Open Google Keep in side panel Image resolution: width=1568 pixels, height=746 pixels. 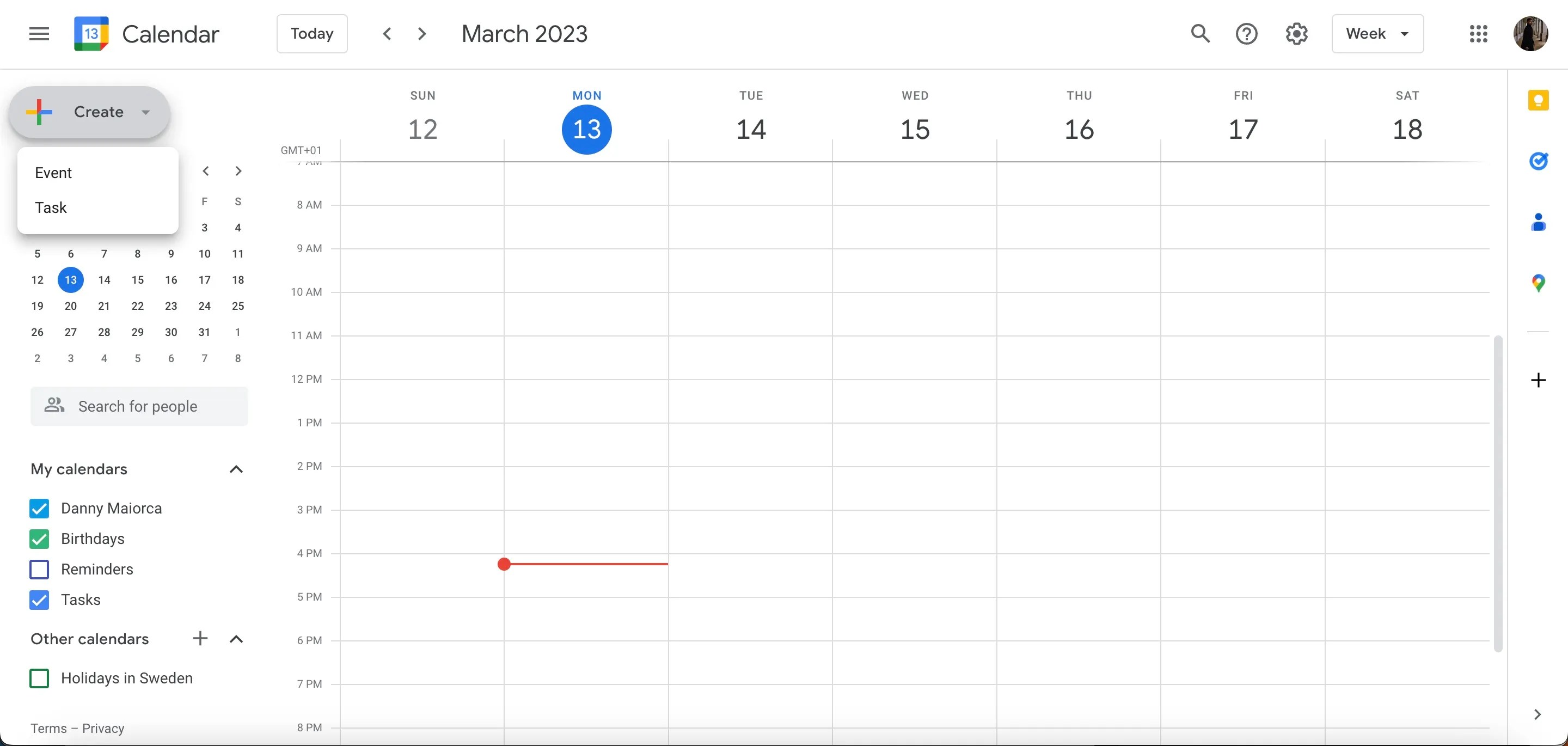(1538, 100)
